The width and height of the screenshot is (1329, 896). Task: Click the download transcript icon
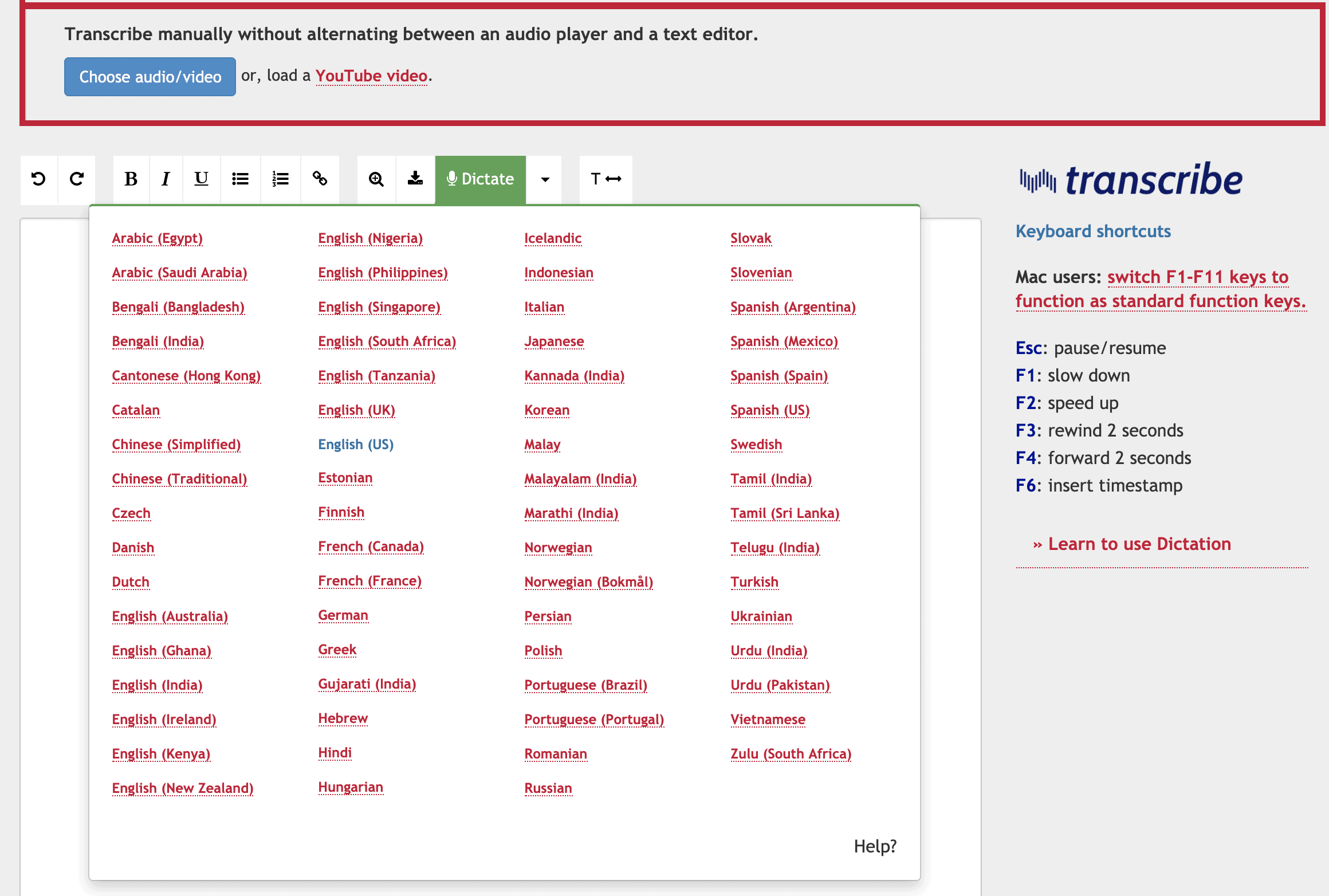click(x=415, y=179)
